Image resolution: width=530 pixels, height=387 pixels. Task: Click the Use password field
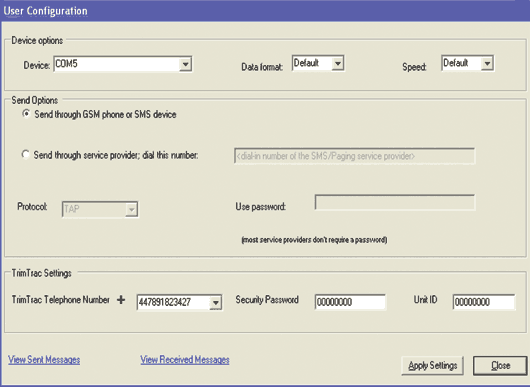pos(395,202)
